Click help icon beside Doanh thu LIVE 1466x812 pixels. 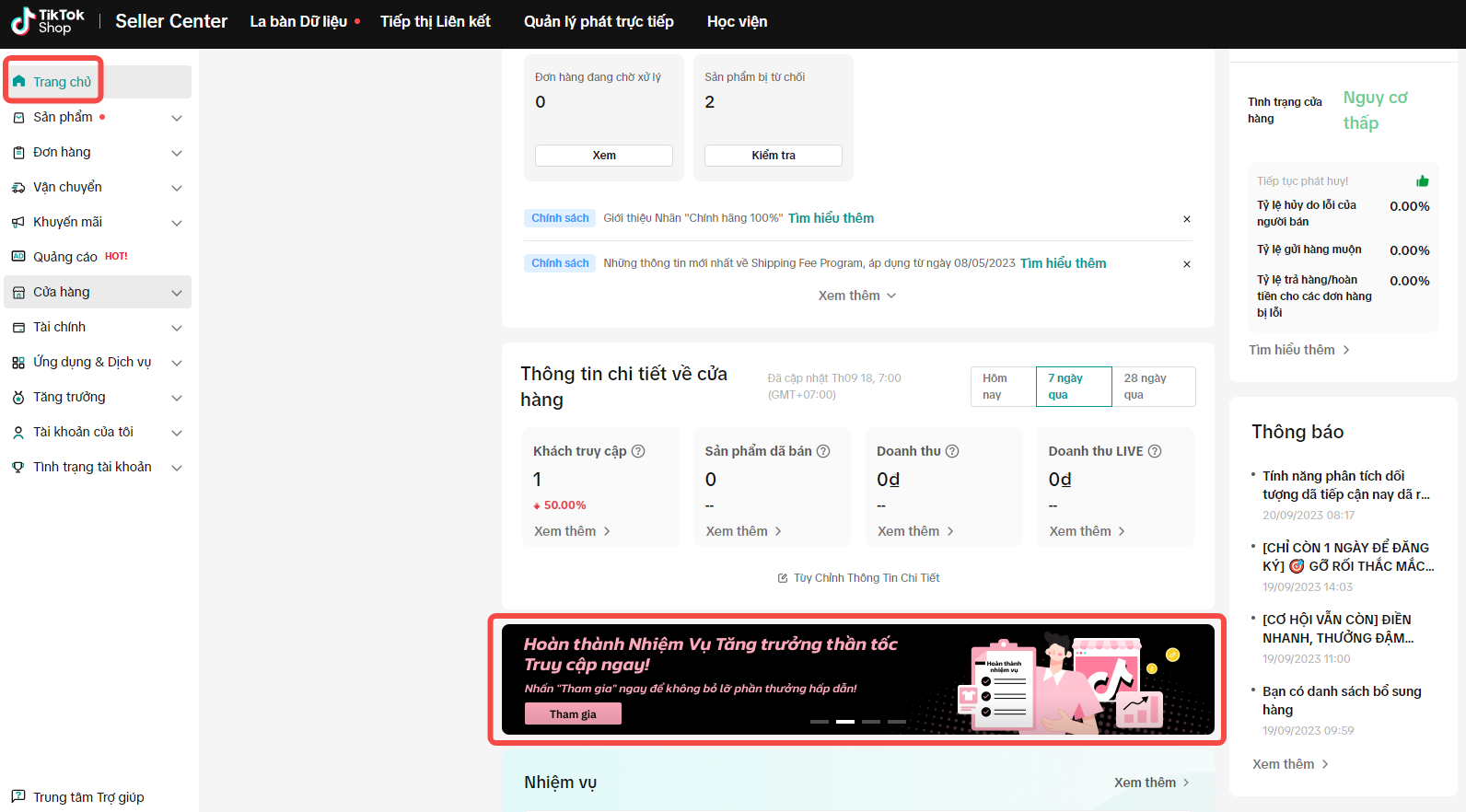tap(1155, 451)
